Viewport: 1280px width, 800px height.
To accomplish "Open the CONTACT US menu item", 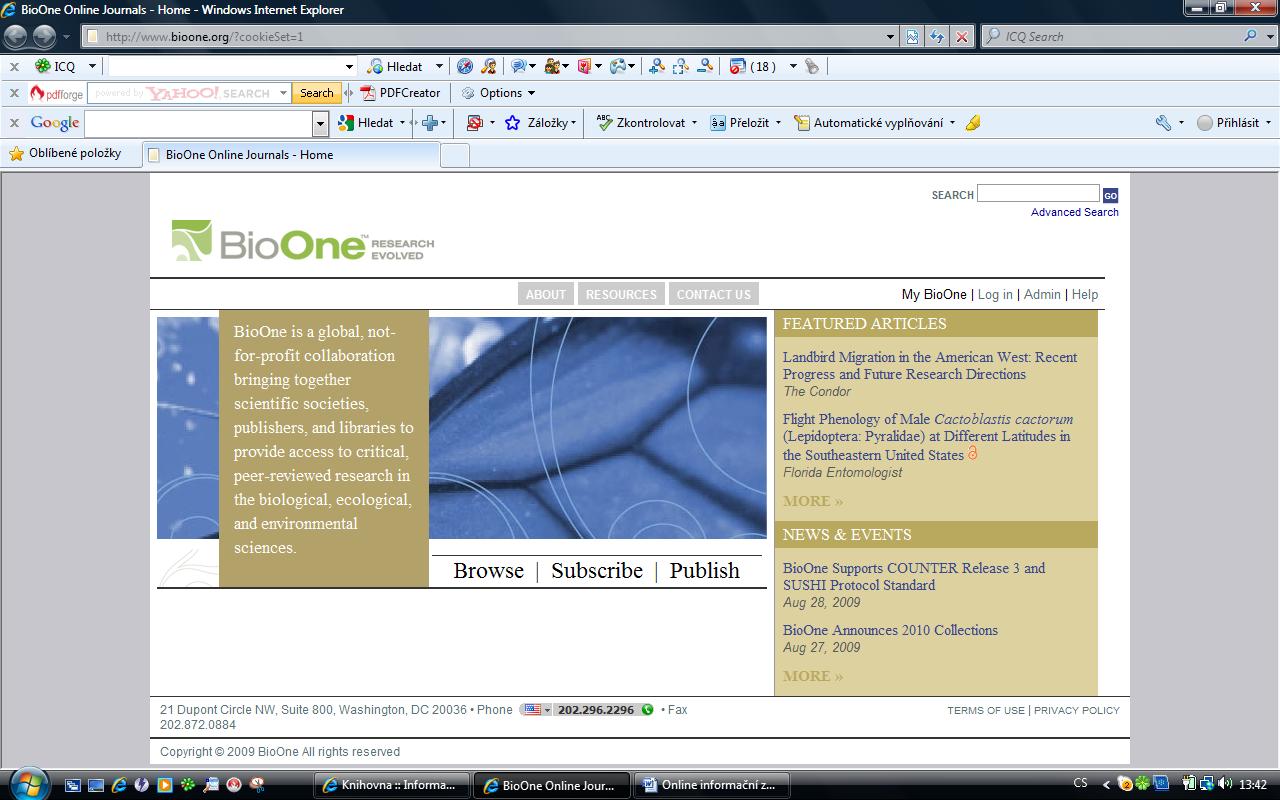I will pos(714,294).
